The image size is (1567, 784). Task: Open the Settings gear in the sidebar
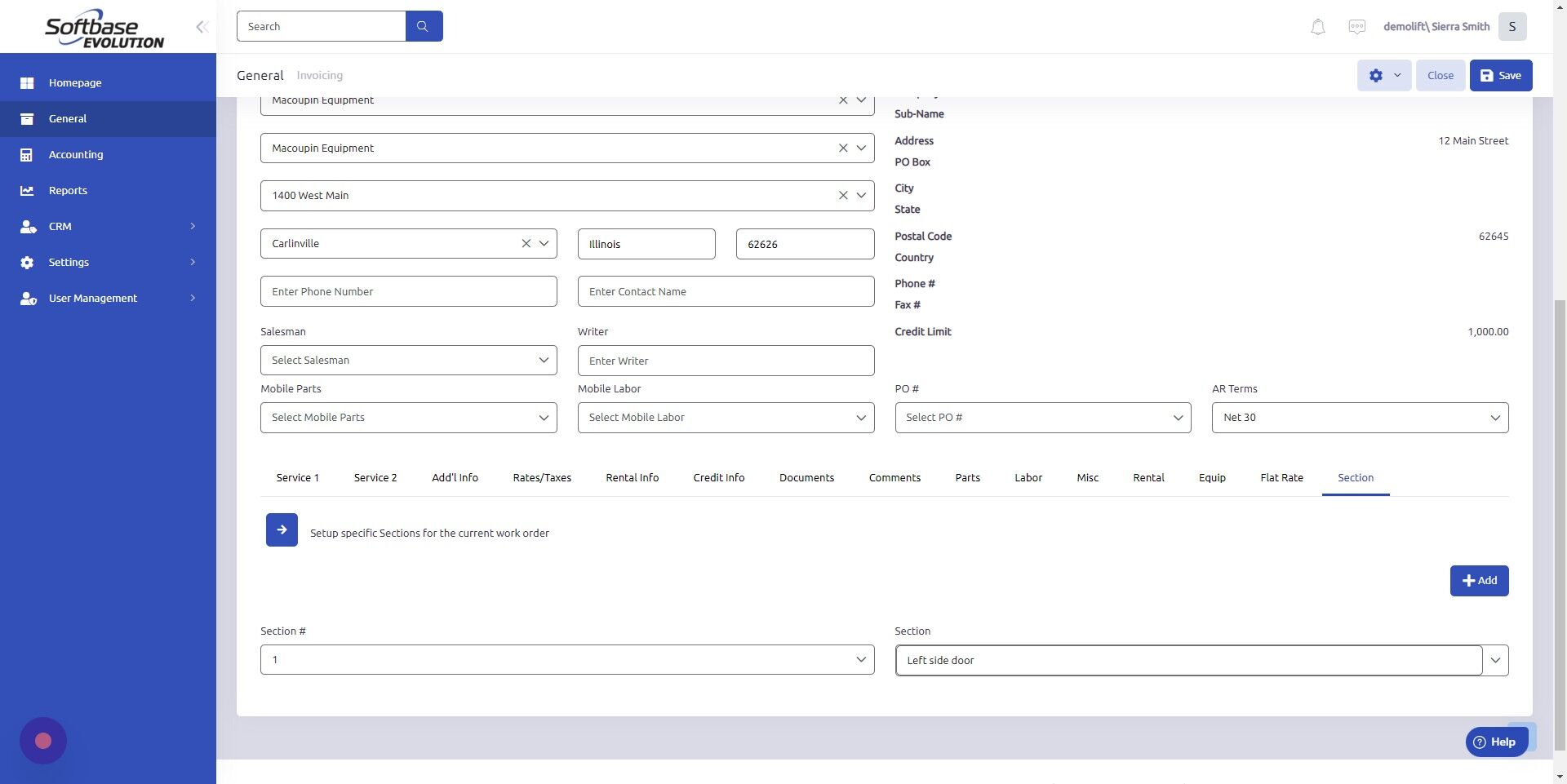tap(27, 262)
